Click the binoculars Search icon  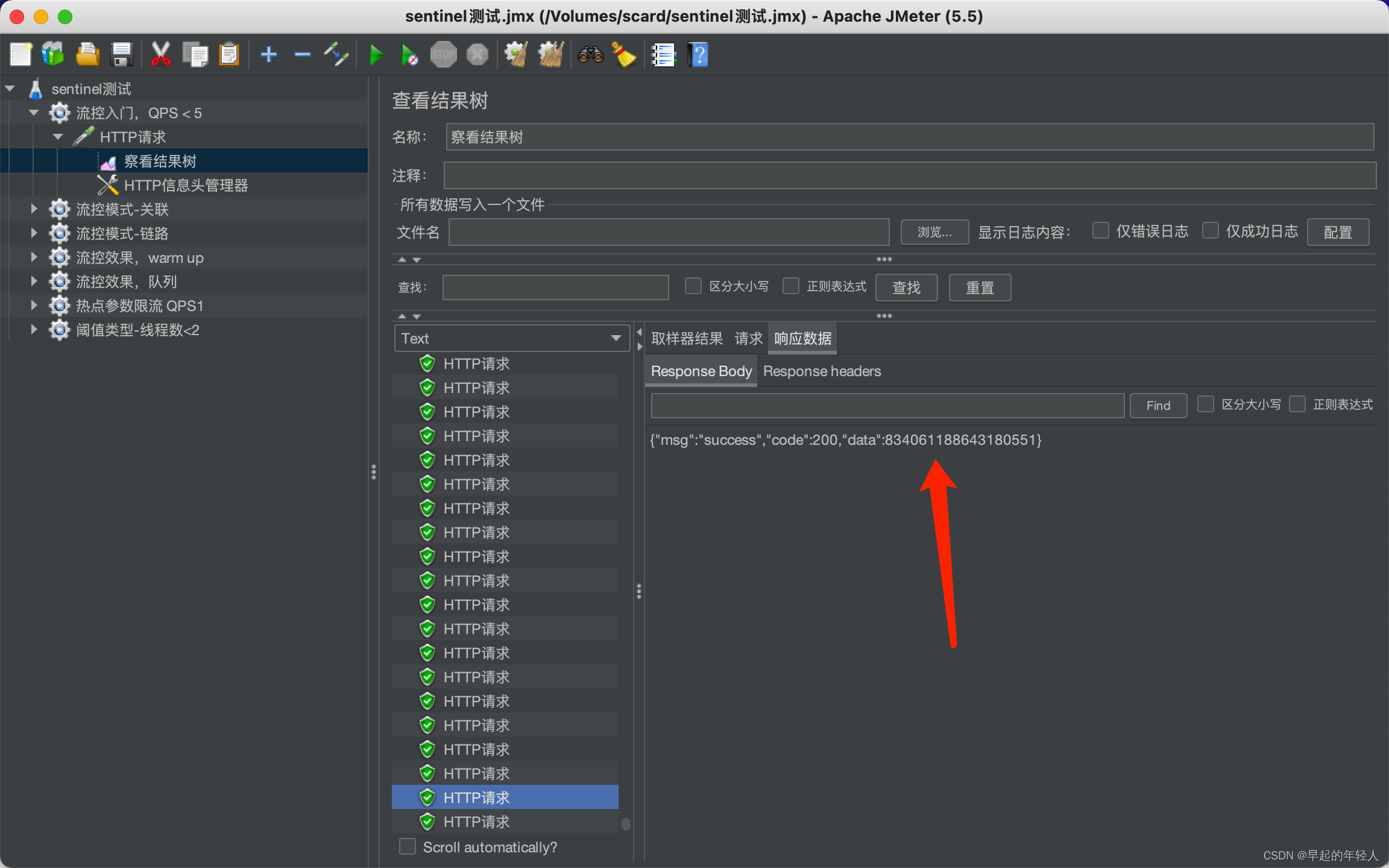point(590,55)
